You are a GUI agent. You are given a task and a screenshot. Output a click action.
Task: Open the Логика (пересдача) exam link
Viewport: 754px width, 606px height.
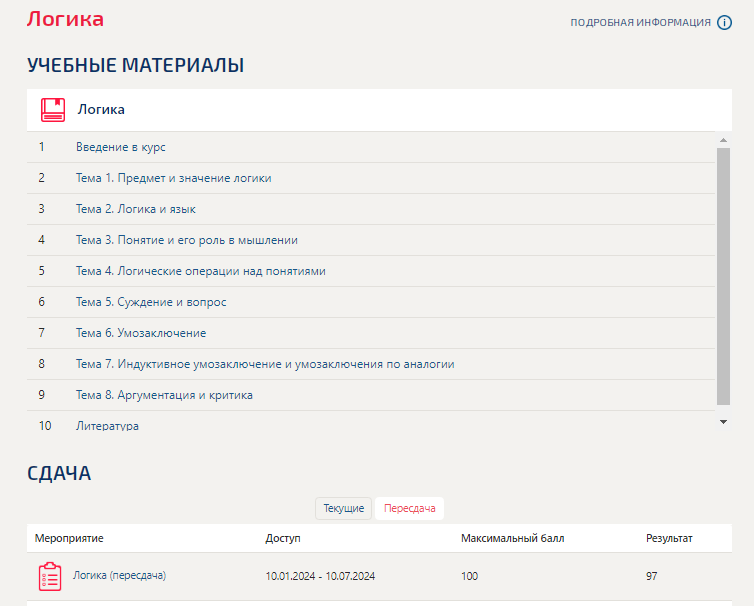point(119,575)
